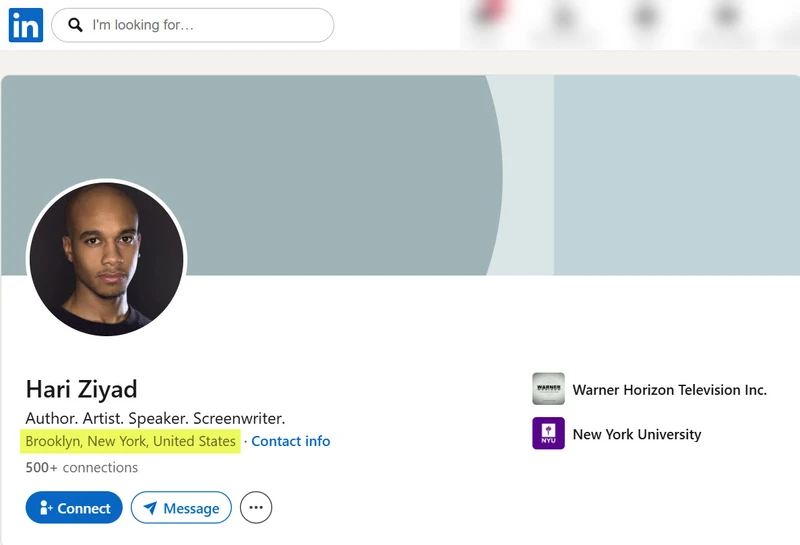Select the highlighted Brooklyn, New York location

click(x=131, y=441)
